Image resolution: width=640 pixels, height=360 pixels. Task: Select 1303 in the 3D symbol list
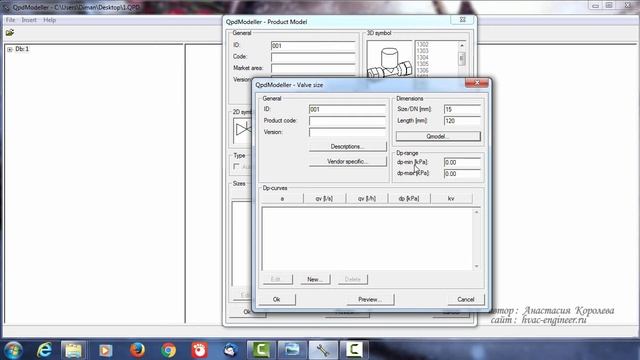pyautogui.click(x=422, y=51)
